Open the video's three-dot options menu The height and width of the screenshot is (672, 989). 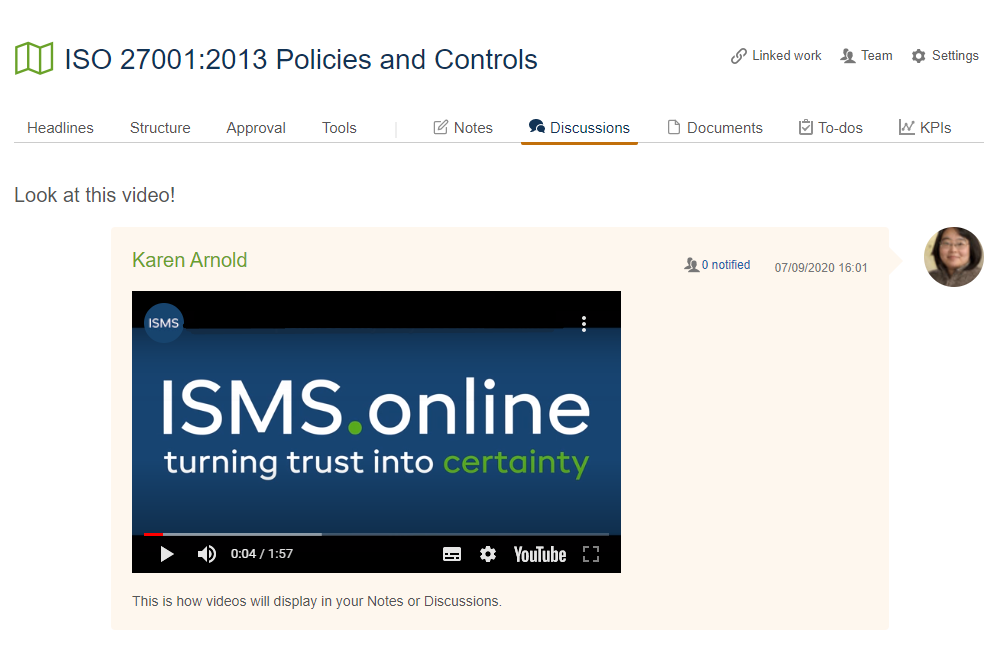tap(584, 323)
